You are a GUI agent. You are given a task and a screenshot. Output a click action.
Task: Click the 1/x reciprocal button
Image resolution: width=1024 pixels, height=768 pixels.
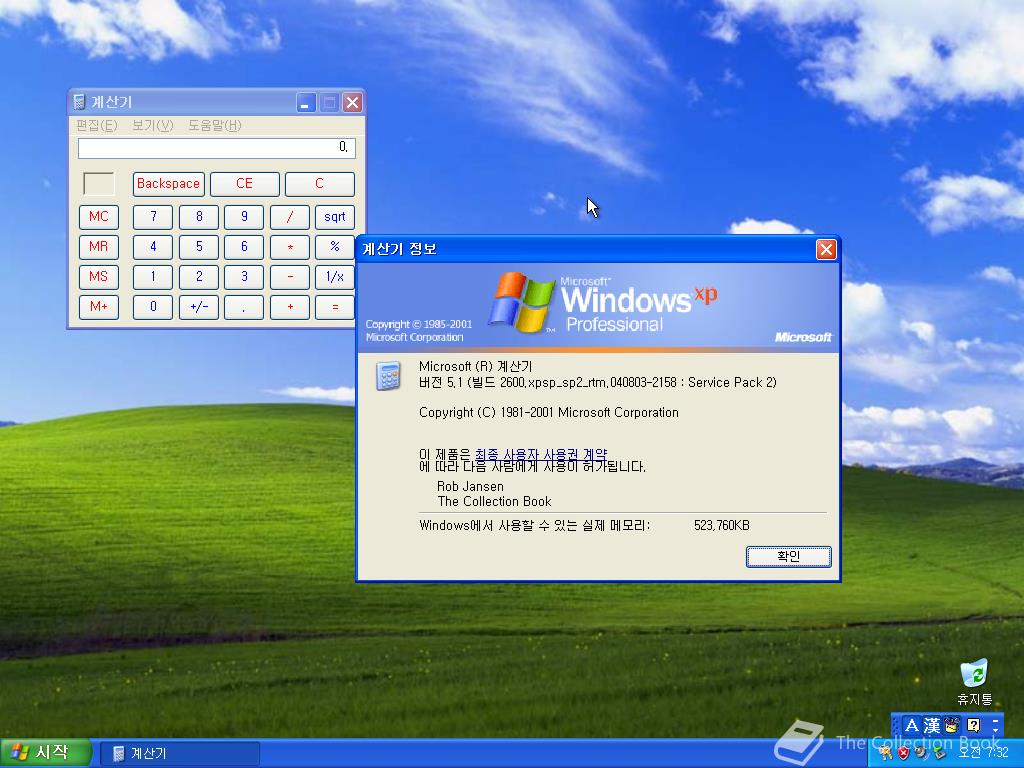coord(334,277)
